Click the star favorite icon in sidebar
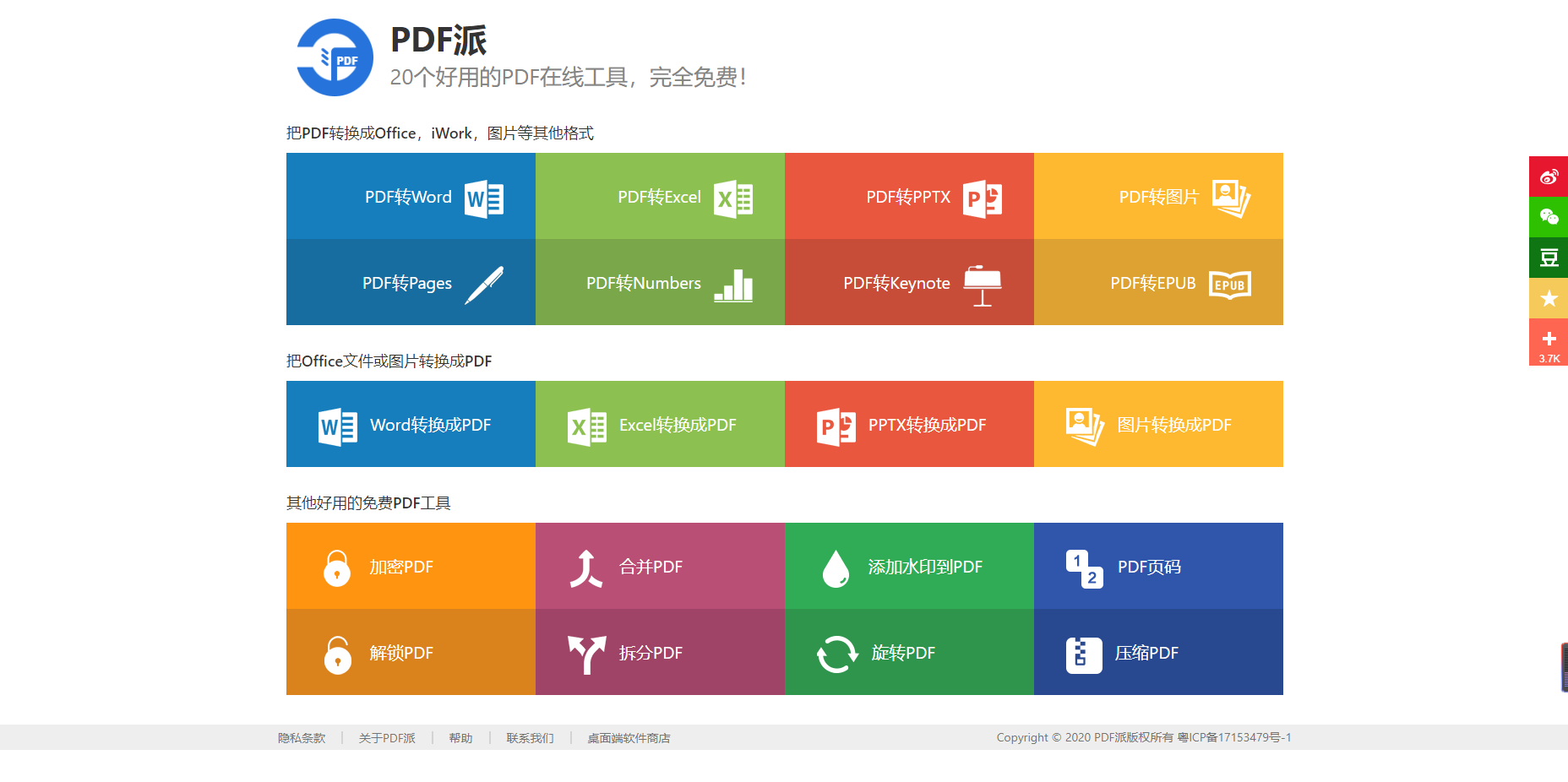This screenshot has width=1568, height=782. 1549,298
